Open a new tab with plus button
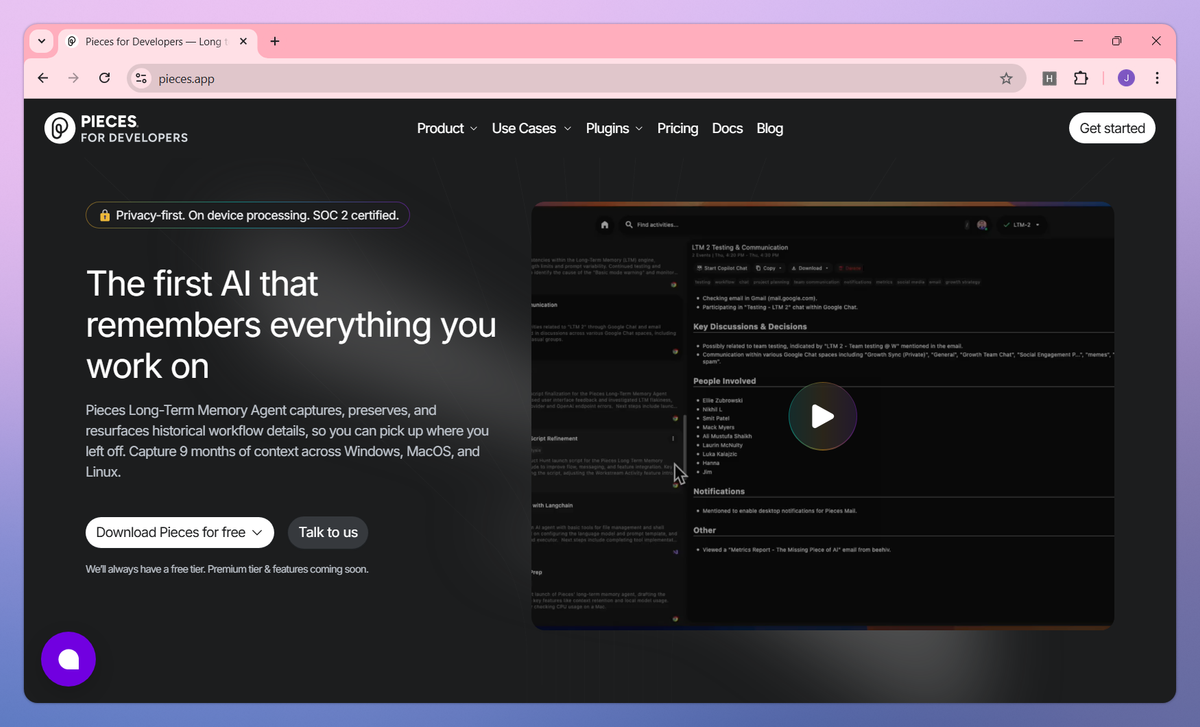1200x727 pixels. coord(275,41)
